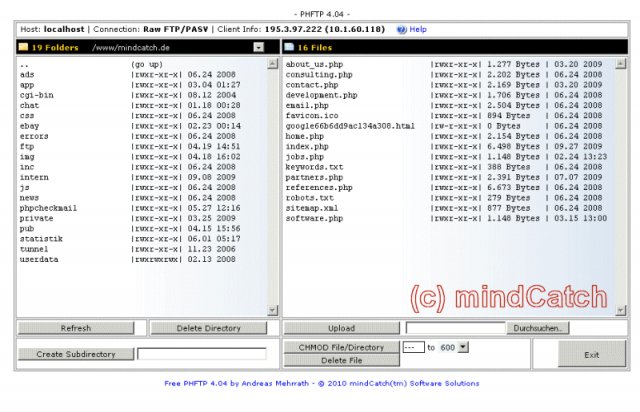
Task: Click the Create Subdirectory button
Action: coord(75,354)
